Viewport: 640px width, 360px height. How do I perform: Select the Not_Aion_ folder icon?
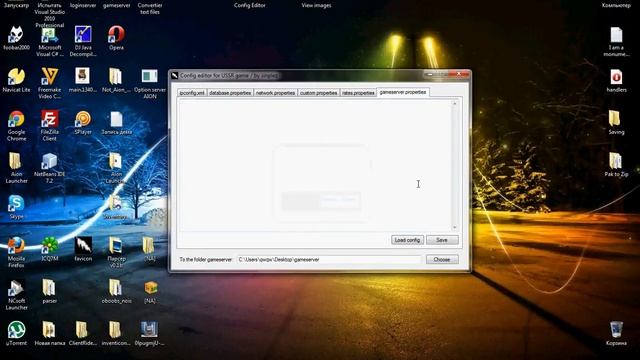click(x=116, y=77)
